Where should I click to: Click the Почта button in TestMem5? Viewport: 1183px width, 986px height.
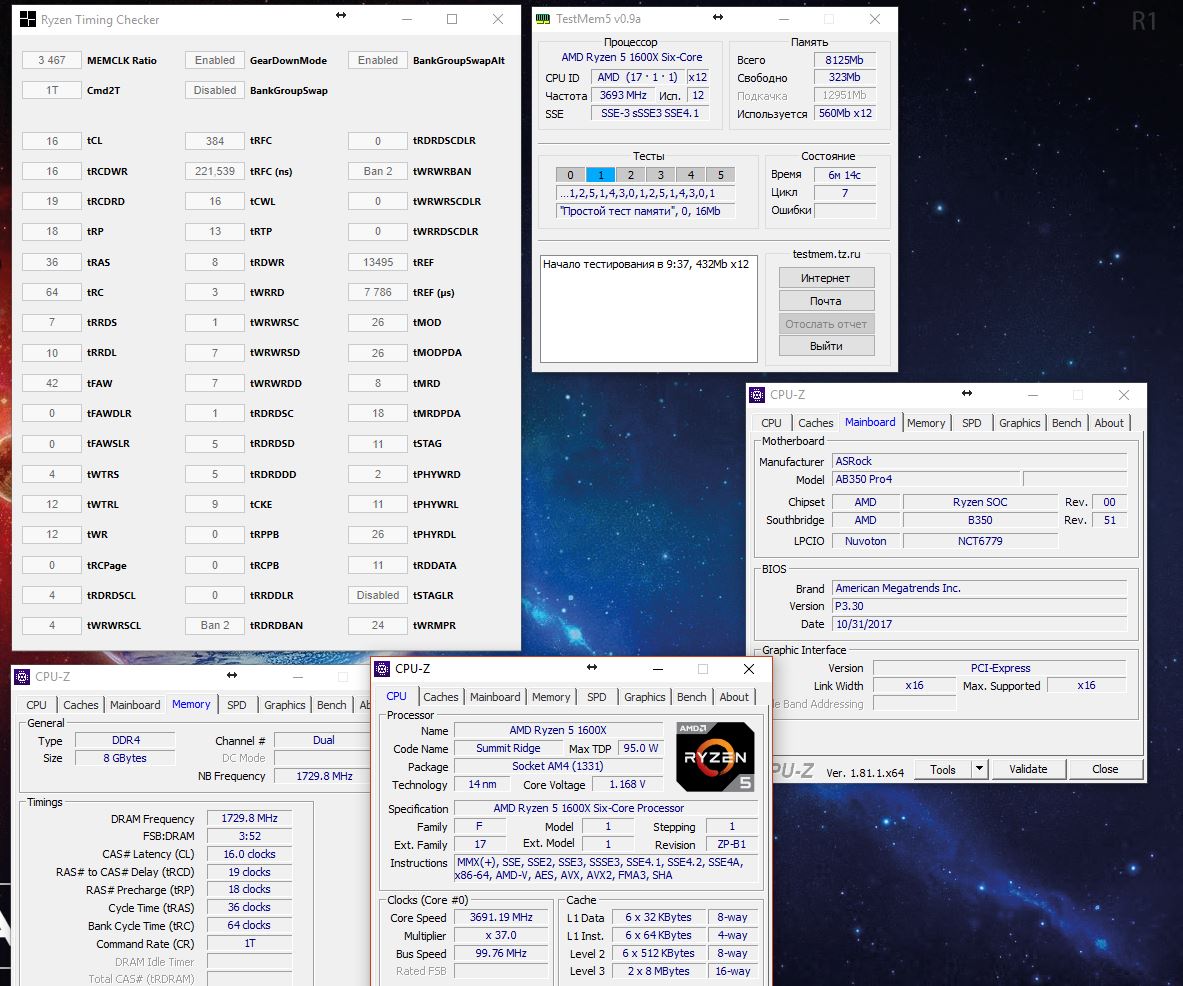[826, 300]
